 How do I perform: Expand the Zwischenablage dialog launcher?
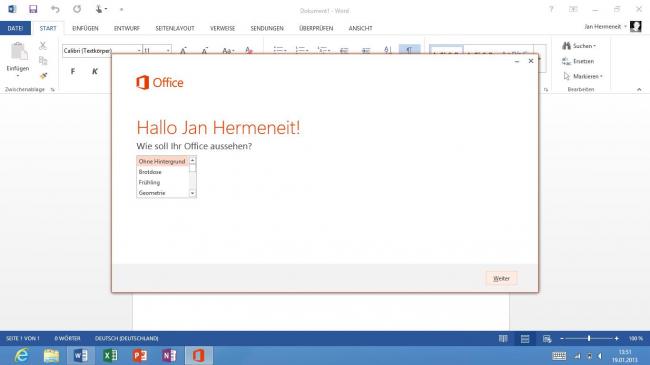pyautogui.click(x=53, y=90)
